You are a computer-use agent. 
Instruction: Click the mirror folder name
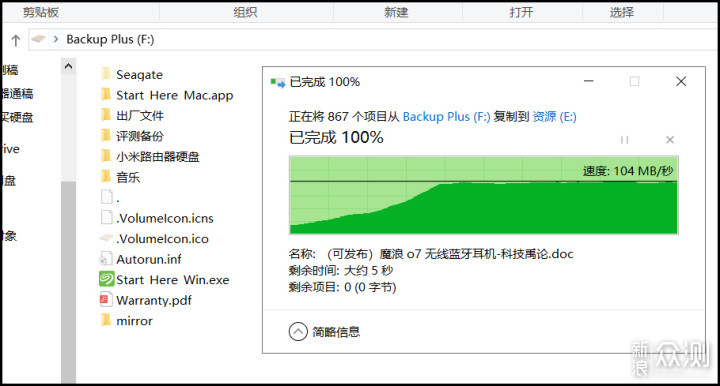click(134, 321)
